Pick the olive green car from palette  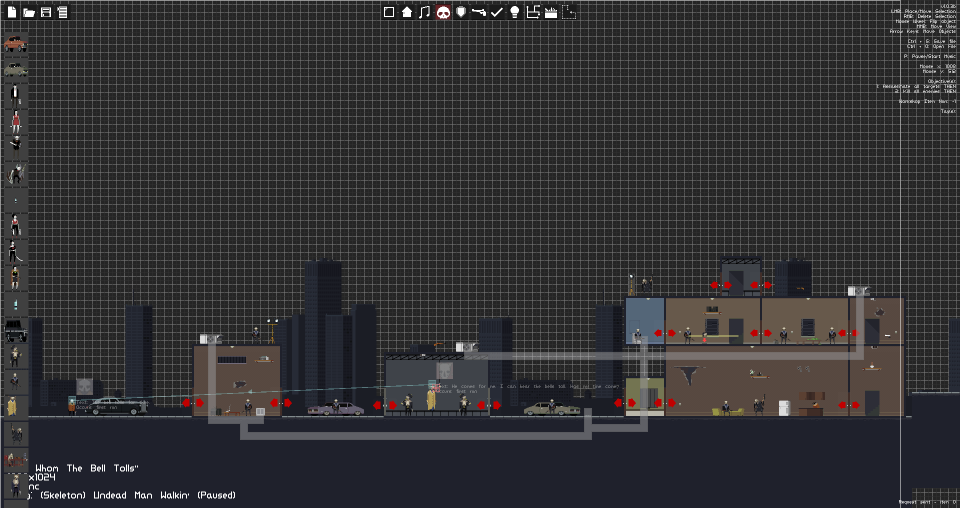(15, 70)
